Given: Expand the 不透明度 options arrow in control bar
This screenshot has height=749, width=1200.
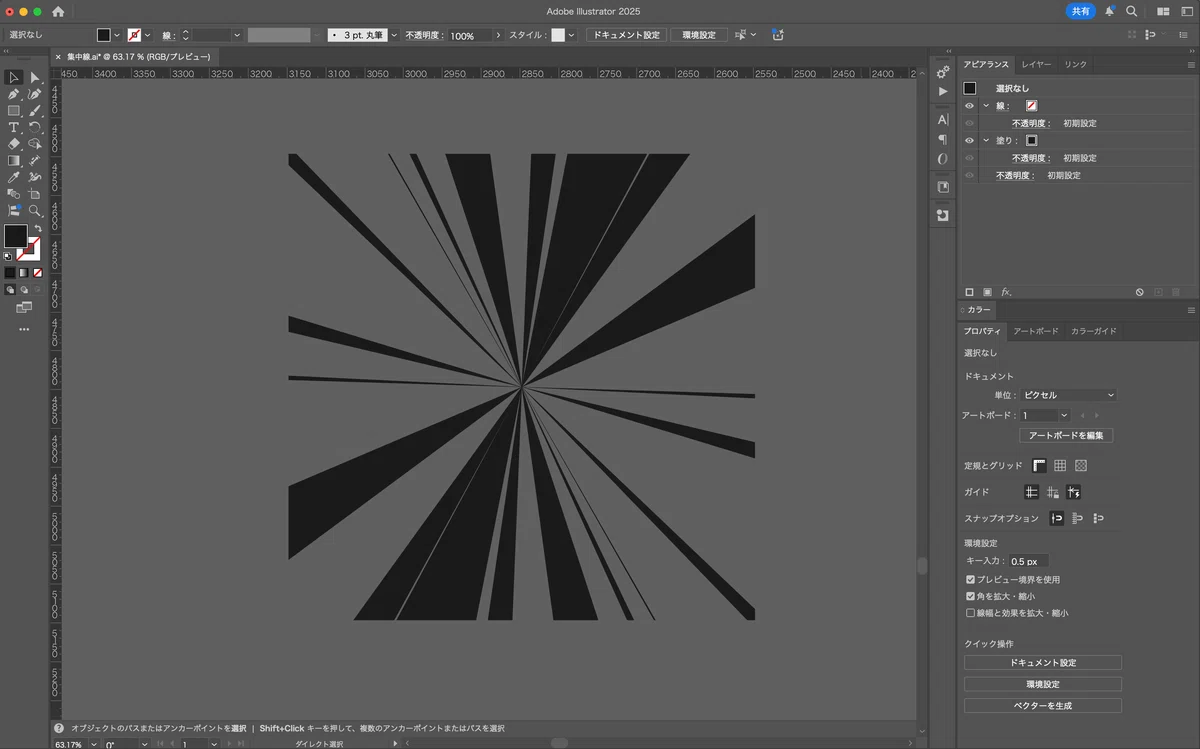Looking at the screenshot, I should [x=498, y=35].
